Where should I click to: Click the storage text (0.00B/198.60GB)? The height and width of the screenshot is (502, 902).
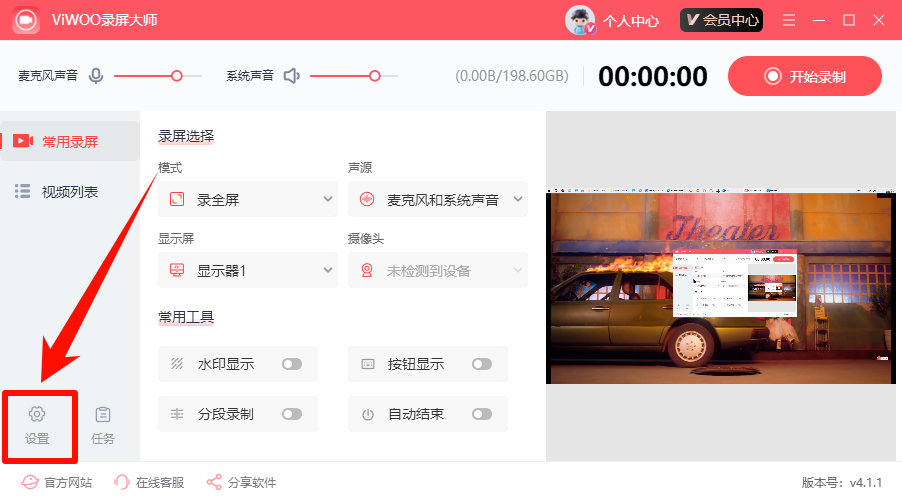click(x=512, y=76)
